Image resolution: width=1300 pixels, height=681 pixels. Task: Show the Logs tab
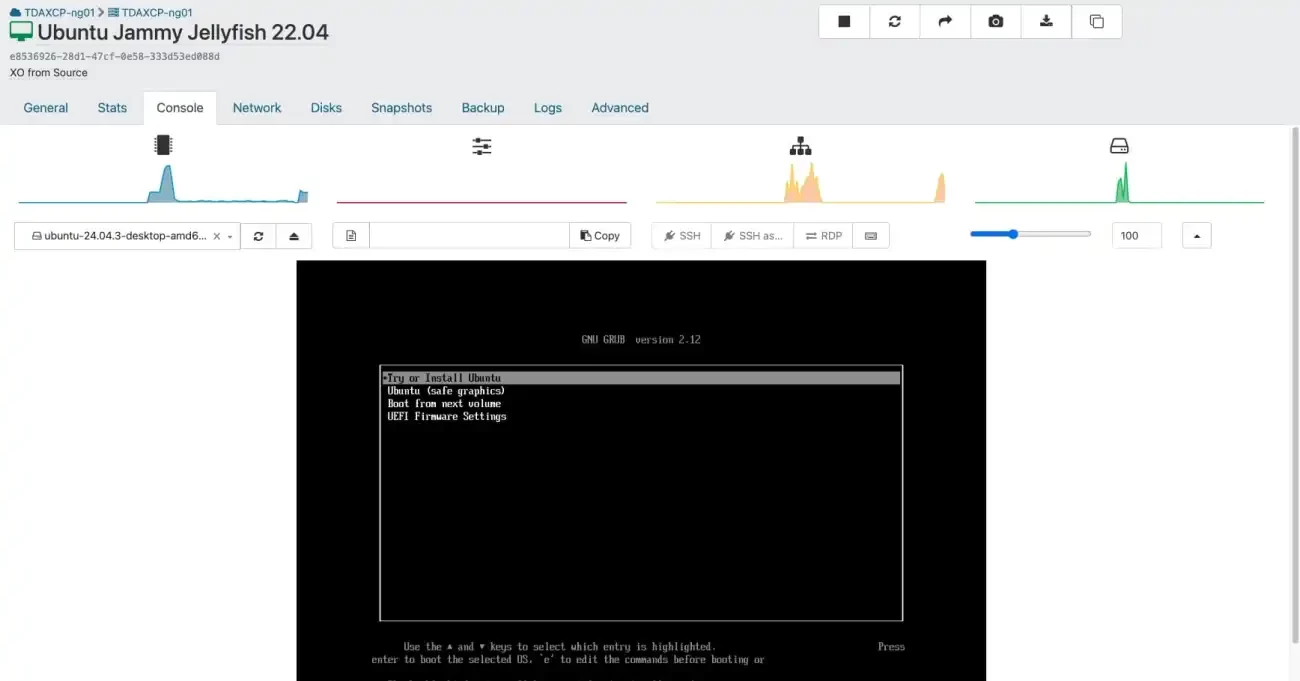[x=548, y=108]
